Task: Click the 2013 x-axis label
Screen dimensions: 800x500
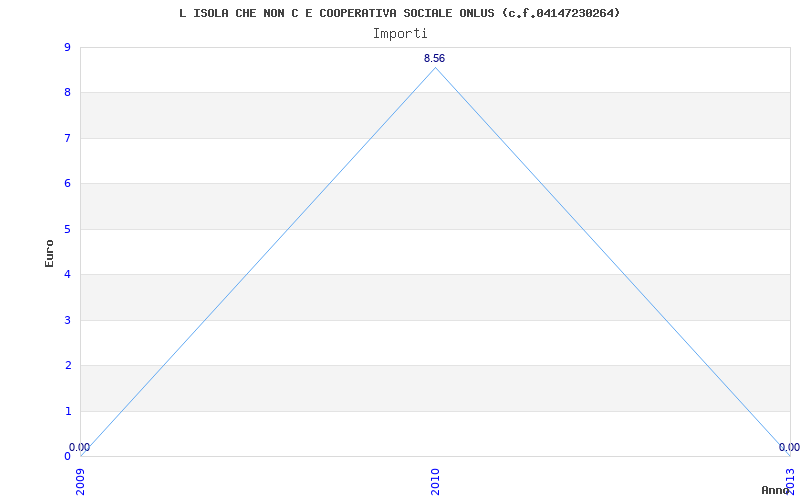Action: pyautogui.click(x=790, y=482)
